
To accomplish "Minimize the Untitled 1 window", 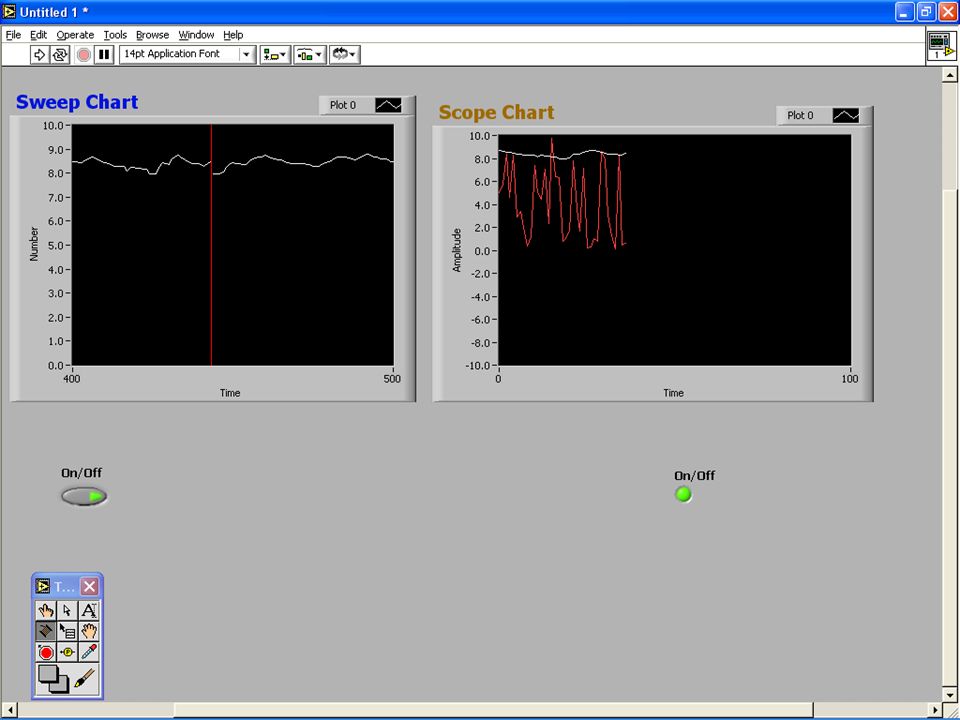I will (904, 12).
